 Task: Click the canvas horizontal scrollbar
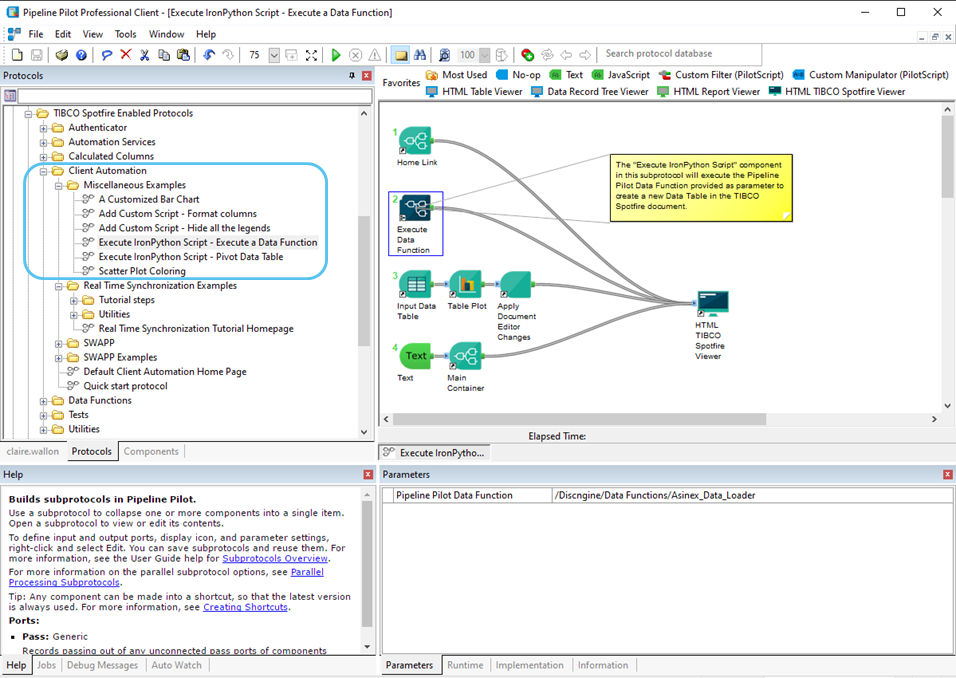[x=579, y=419]
